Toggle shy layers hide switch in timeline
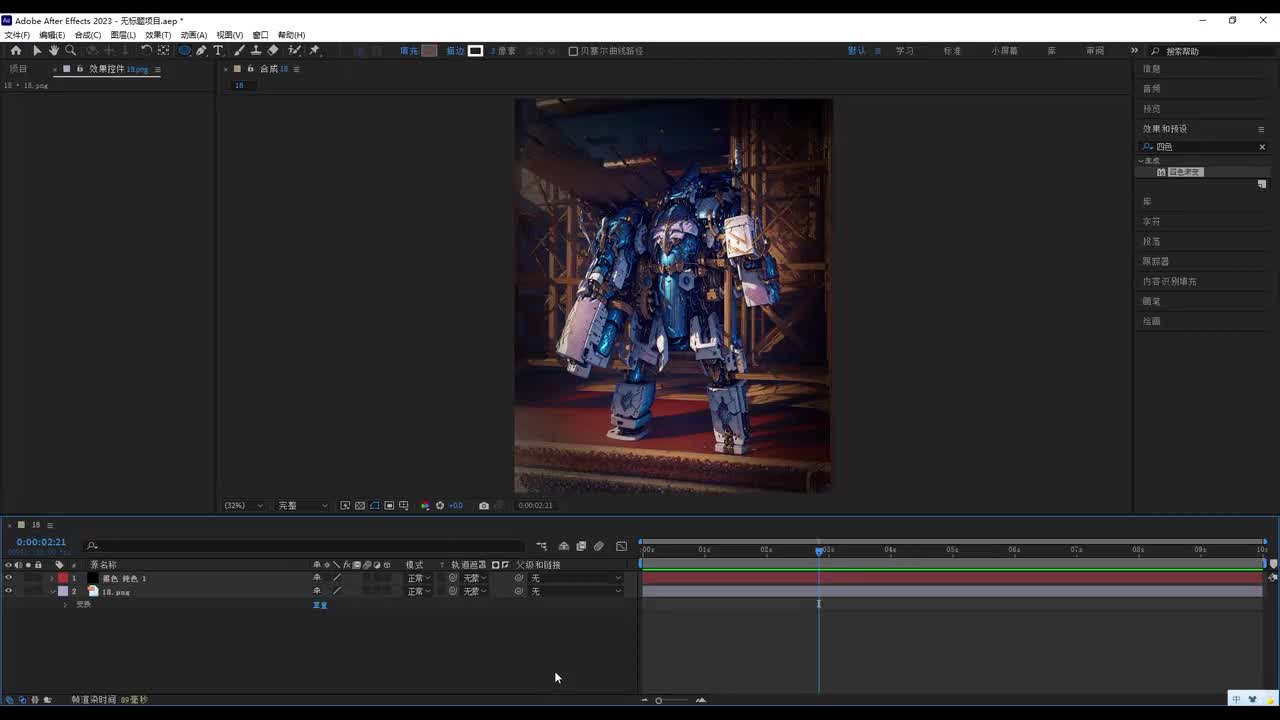 (563, 546)
